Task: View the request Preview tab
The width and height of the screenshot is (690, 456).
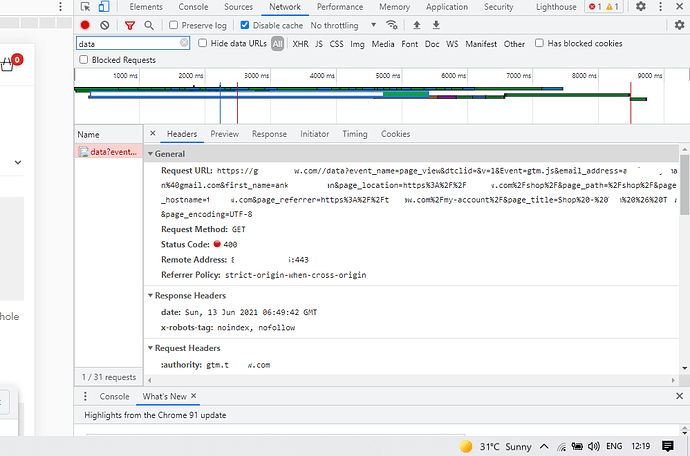Action: (x=224, y=134)
